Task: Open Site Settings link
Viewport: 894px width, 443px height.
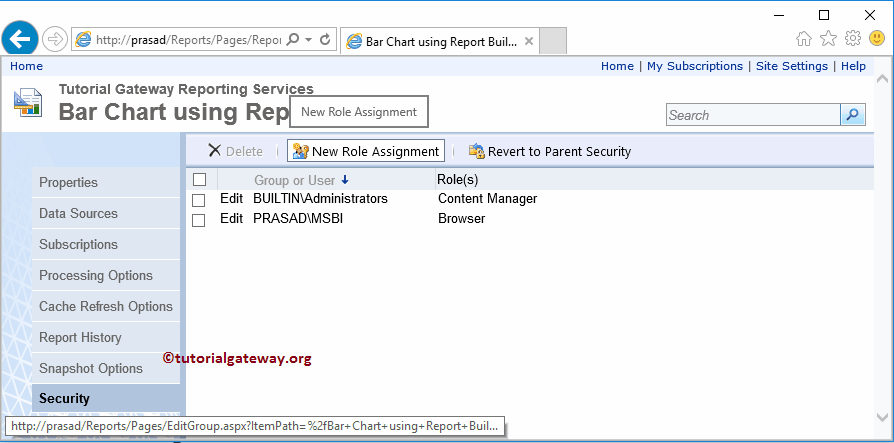Action: [x=791, y=66]
